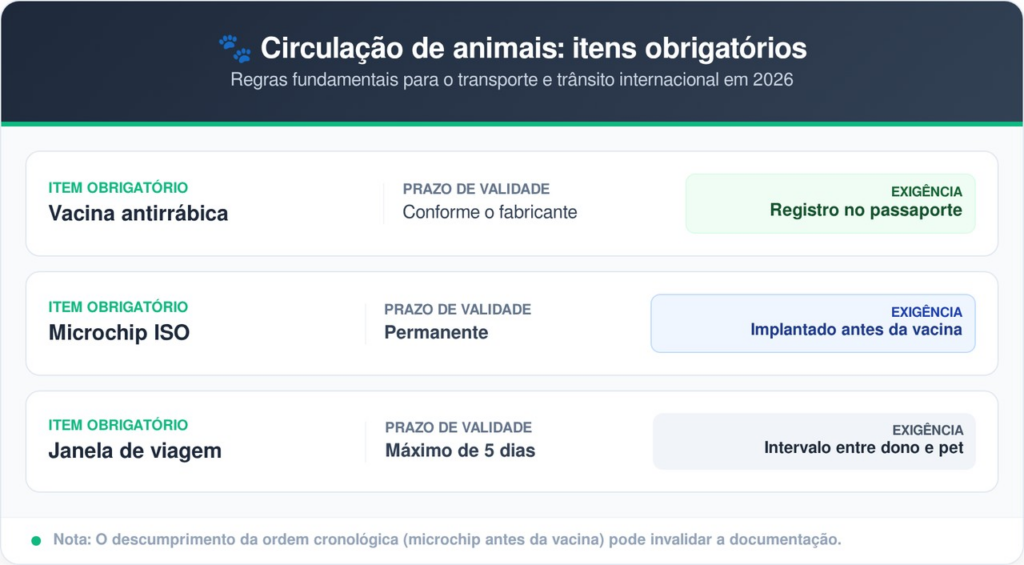Select the 'Janela de viagem' item title

pos(135,451)
